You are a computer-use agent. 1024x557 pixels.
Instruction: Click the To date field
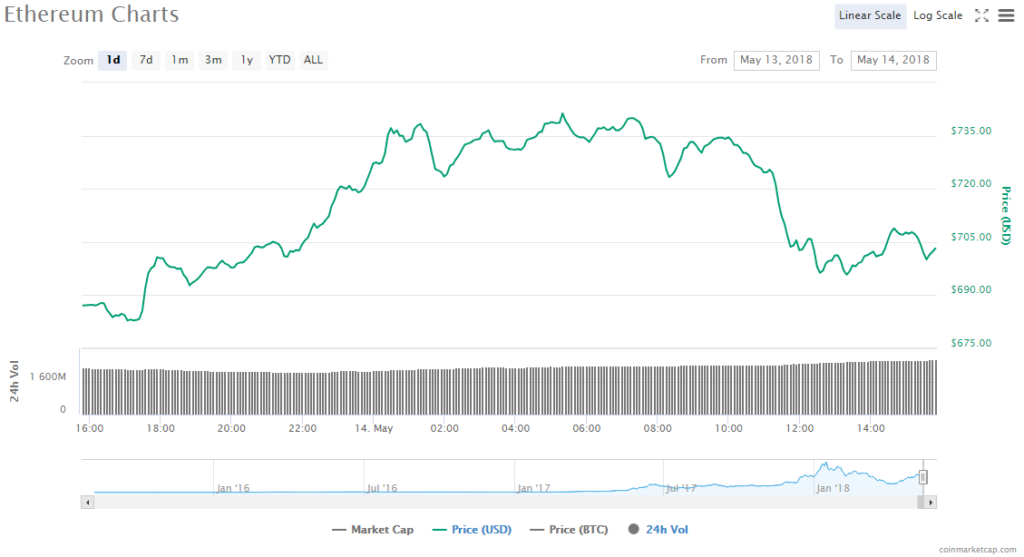point(893,60)
